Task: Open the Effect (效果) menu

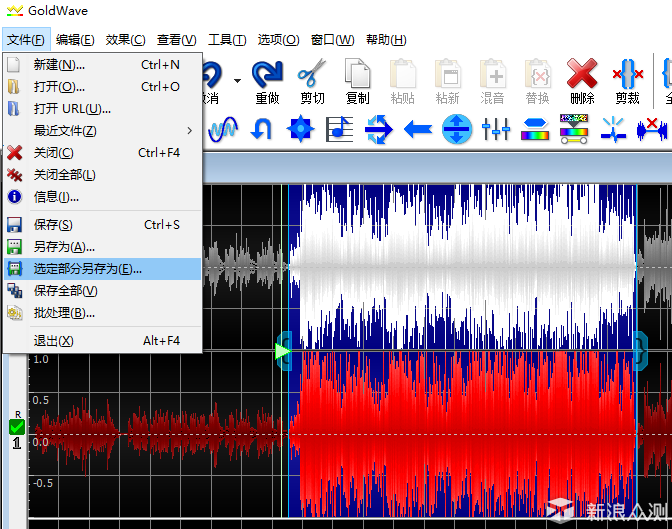Action: (x=126, y=40)
